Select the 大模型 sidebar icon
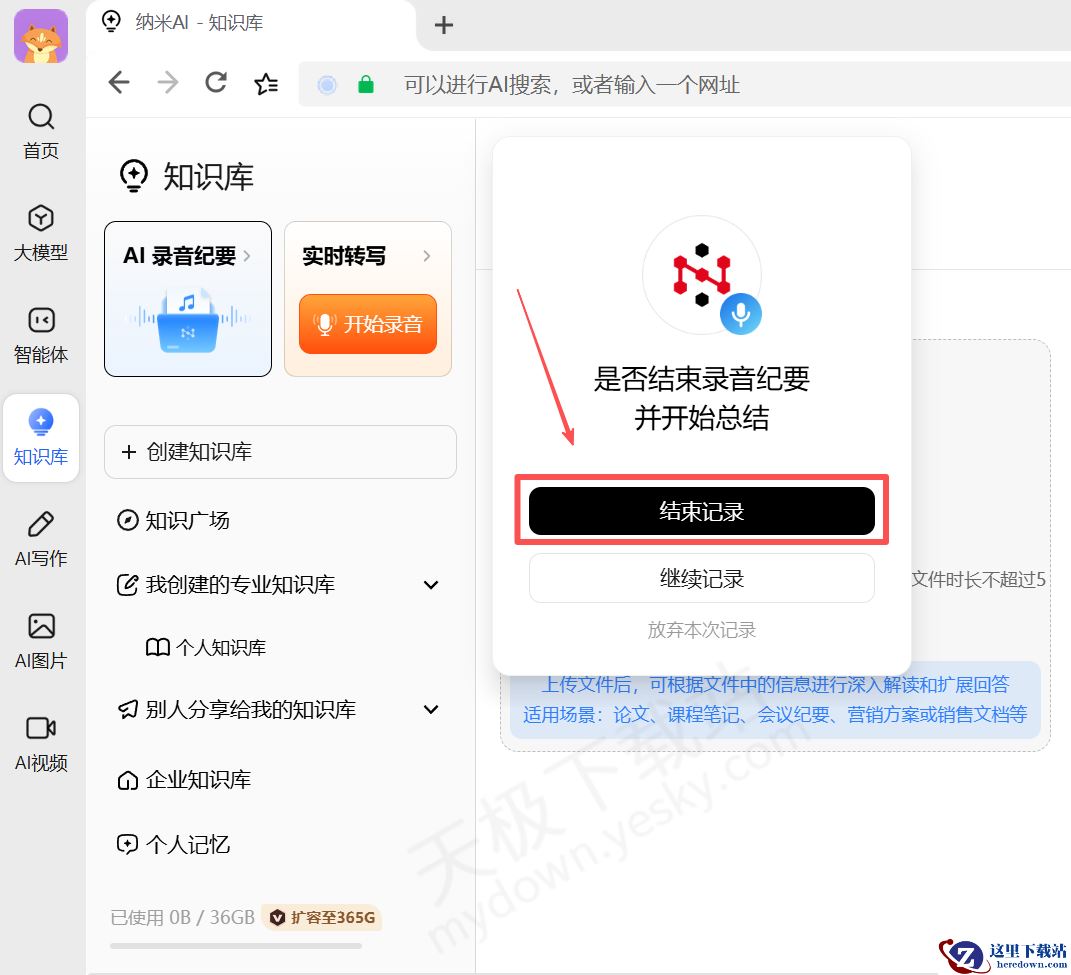 point(40,232)
